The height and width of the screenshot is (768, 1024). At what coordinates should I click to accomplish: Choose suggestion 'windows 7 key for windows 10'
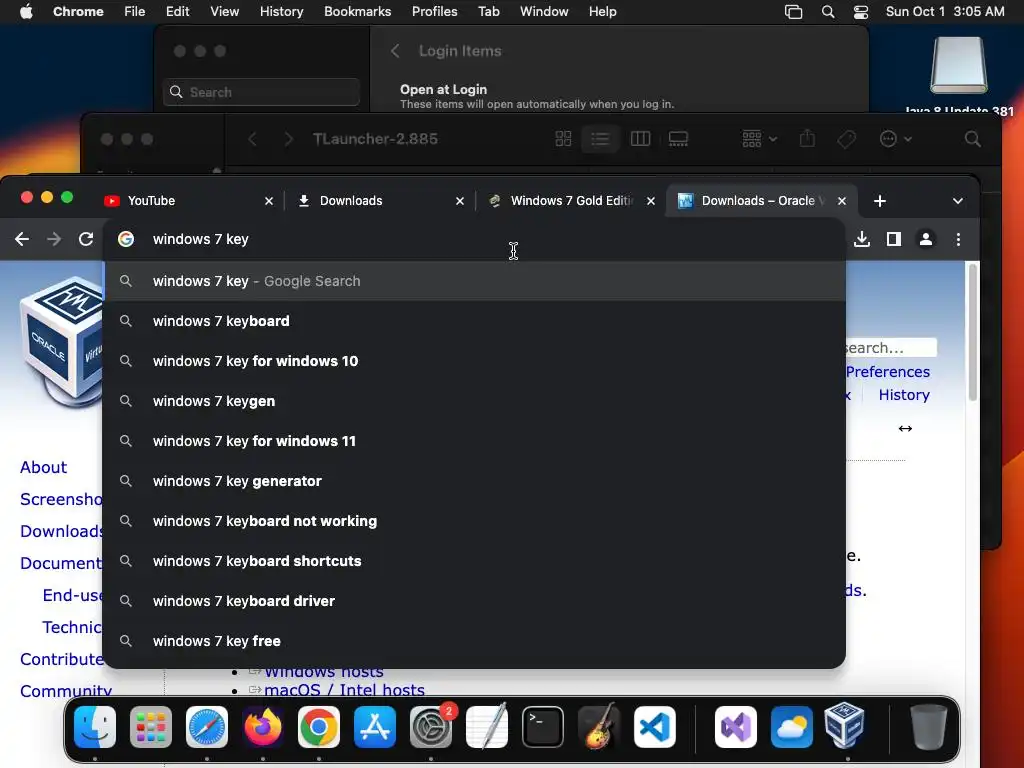(x=474, y=361)
